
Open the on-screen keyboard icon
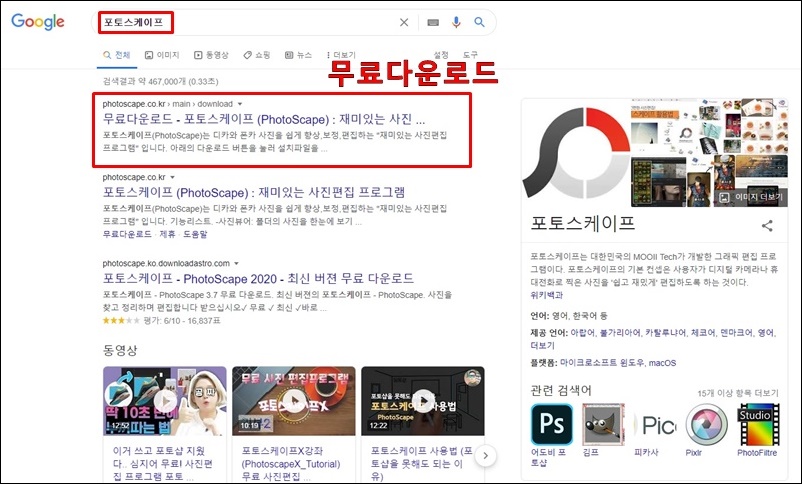pyautogui.click(x=433, y=22)
